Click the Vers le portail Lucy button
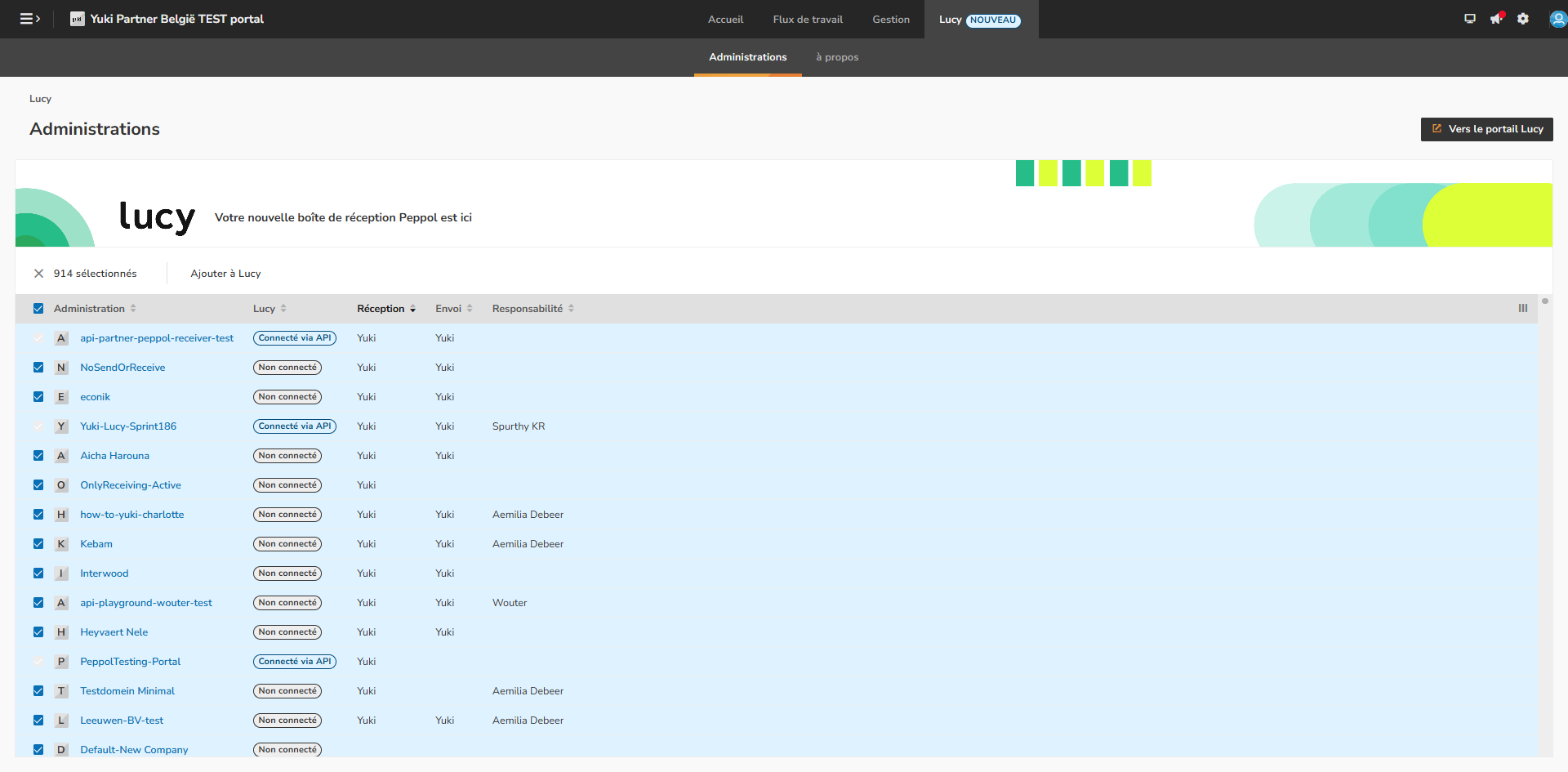Image resolution: width=1568 pixels, height=772 pixels. point(1487,129)
